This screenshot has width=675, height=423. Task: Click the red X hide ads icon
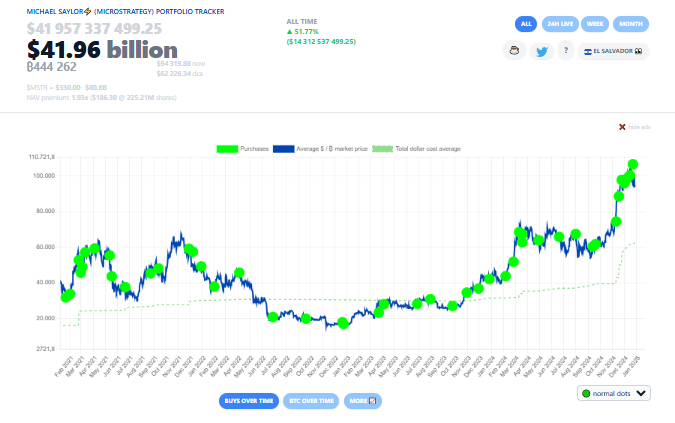pos(622,127)
